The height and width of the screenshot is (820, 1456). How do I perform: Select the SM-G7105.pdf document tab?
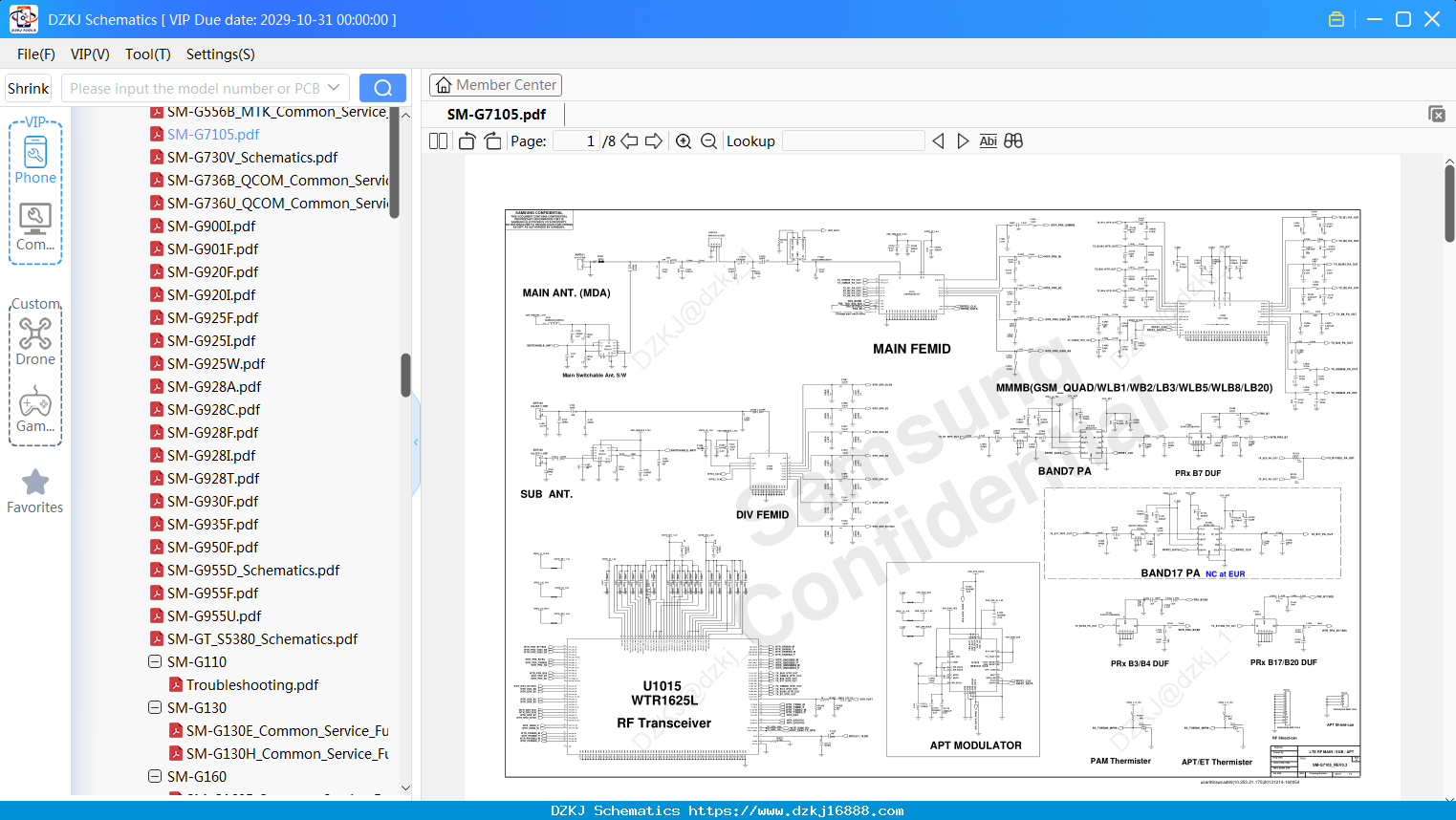(496, 114)
